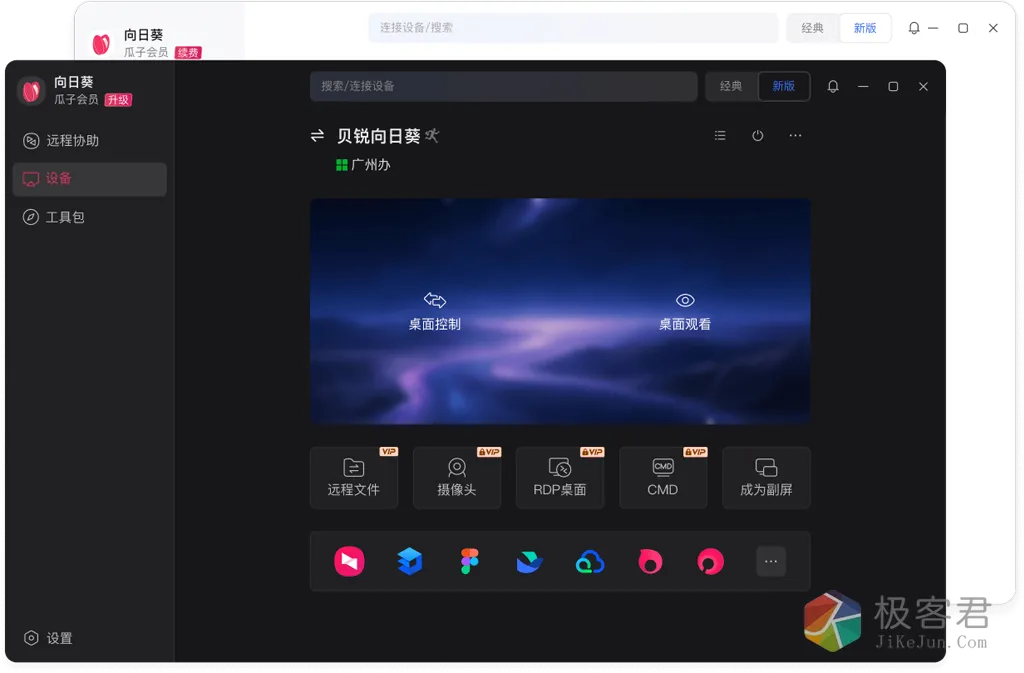
Task: Open 远程文件 remote file transfer
Action: coord(353,478)
